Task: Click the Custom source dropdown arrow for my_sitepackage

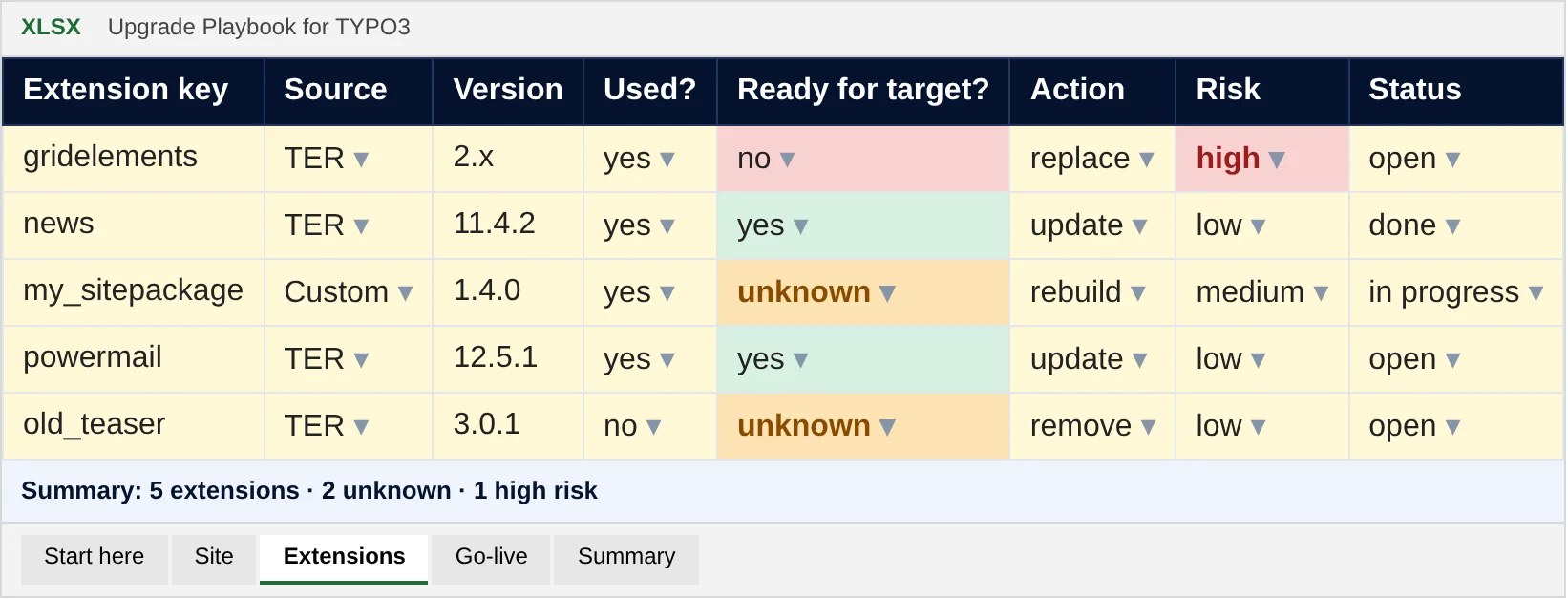Action: 405,293
